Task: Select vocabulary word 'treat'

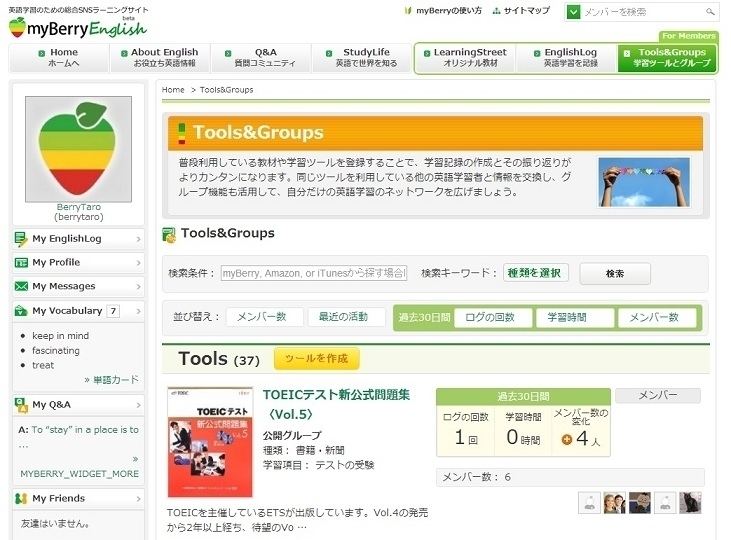Action: point(43,365)
